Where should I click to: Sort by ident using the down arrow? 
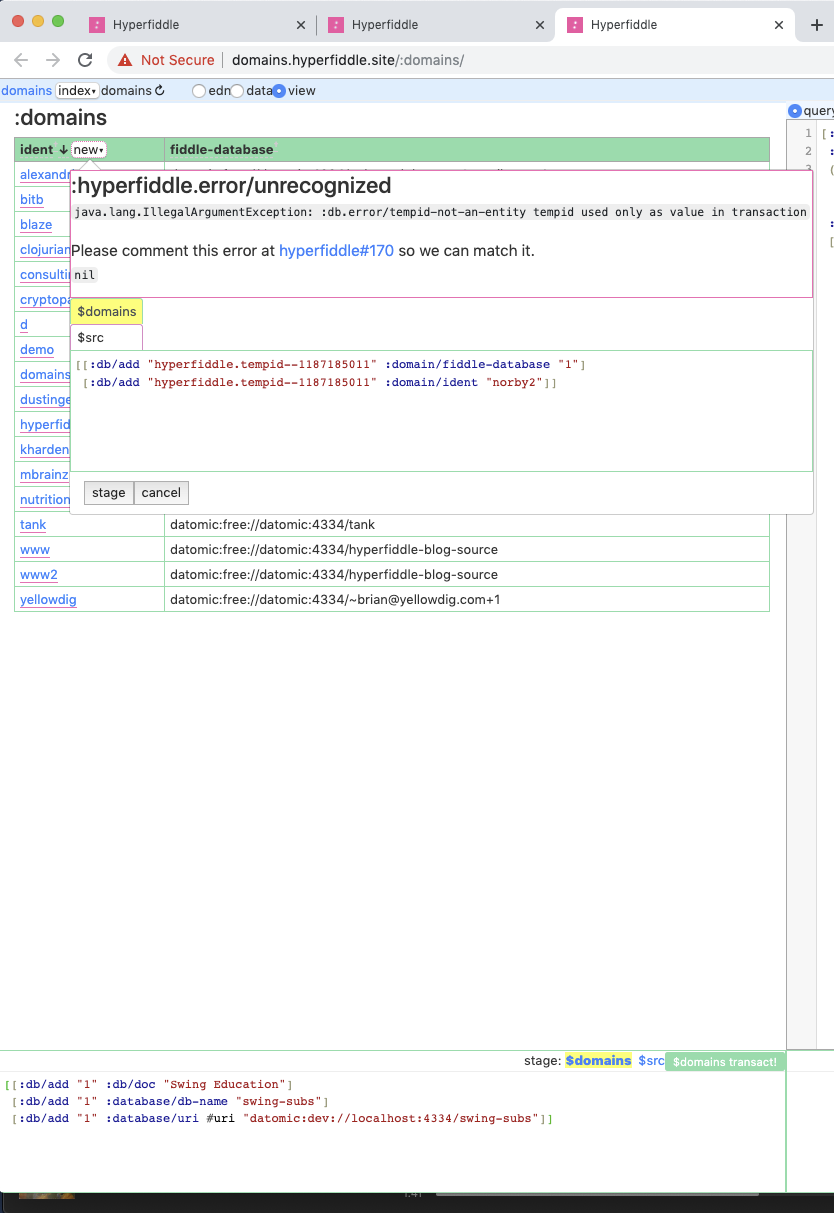coord(64,150)
